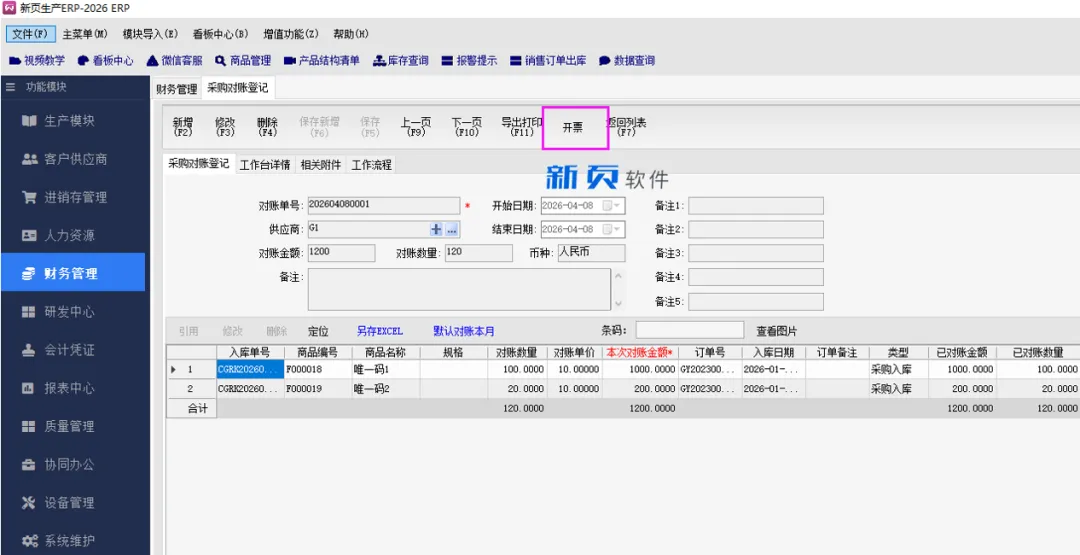The width and height of the screenshot is (1080, 555).
Task: Open 库存查询 shortcut
Action: pos(401,61)
